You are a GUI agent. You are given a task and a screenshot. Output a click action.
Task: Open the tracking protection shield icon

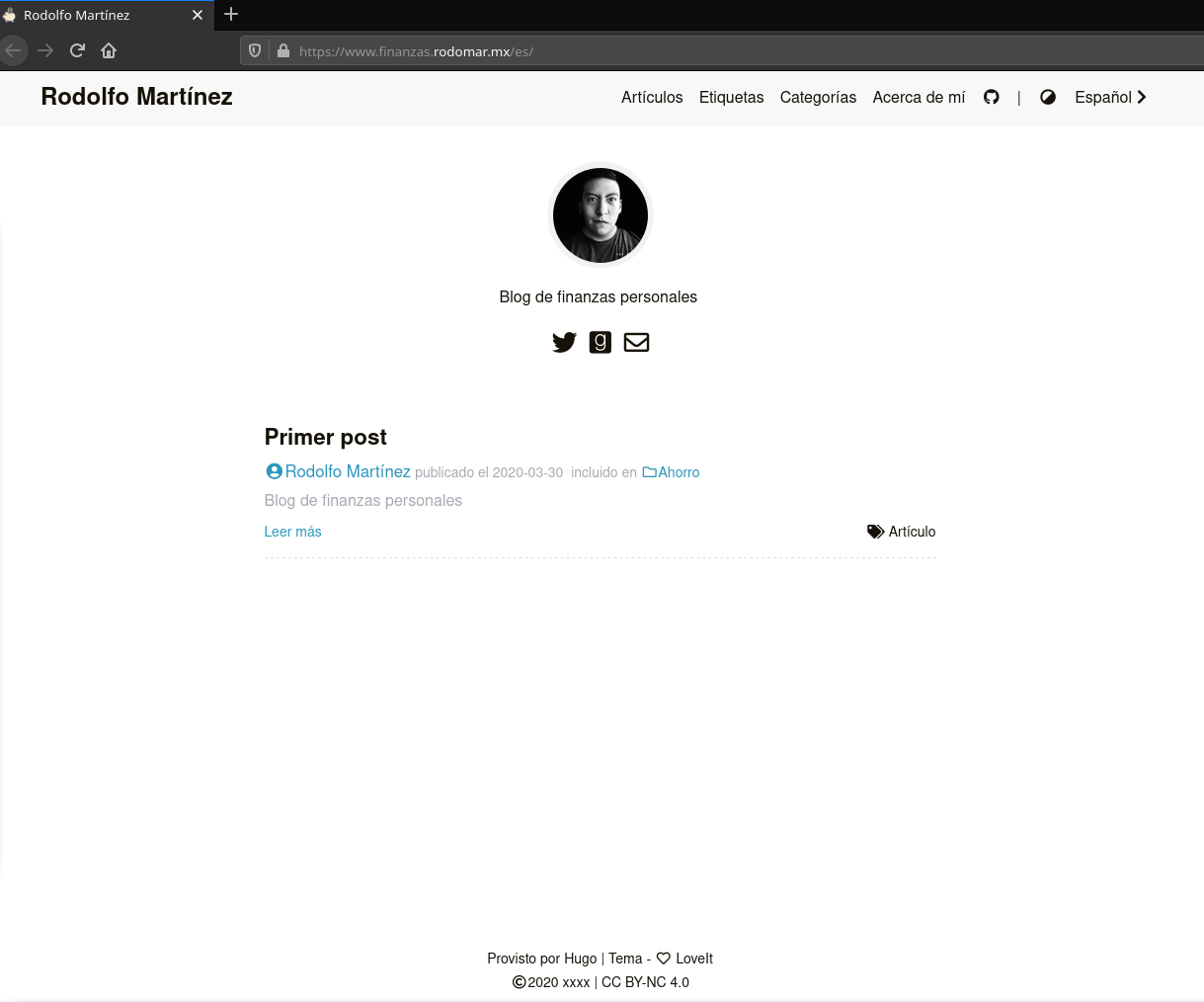point(255,50)
